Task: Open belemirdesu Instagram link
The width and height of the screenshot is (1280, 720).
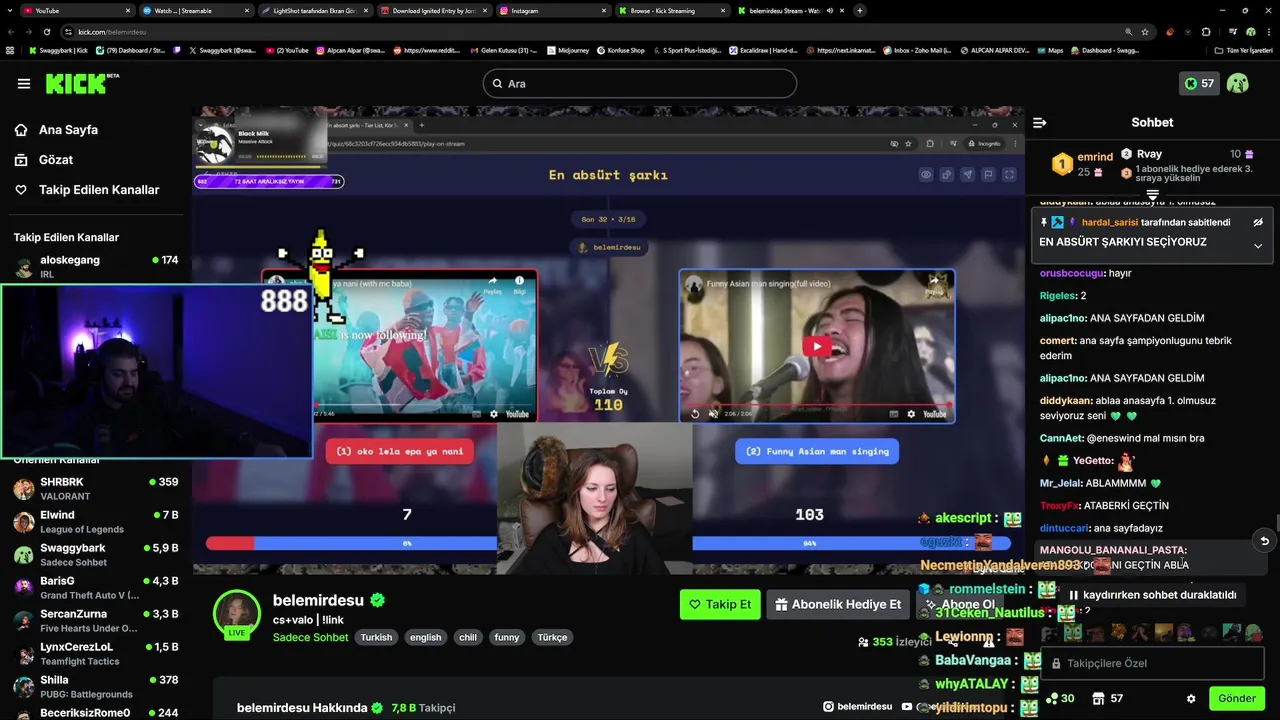Action: coord(857,707)
